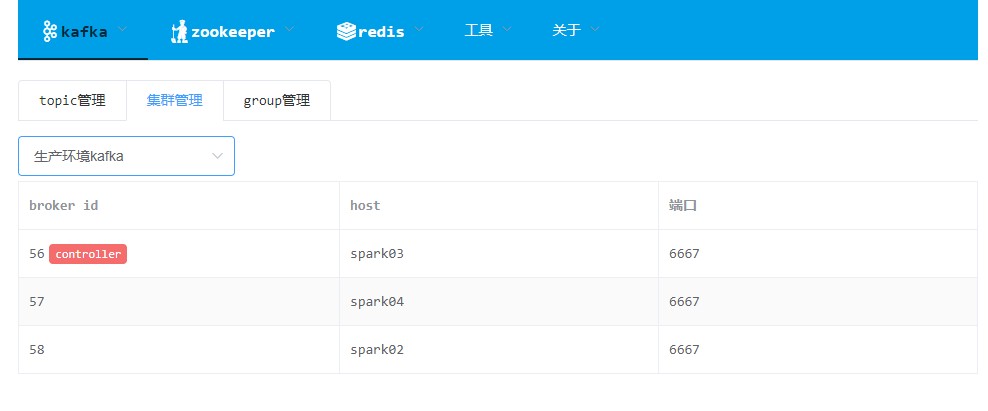Open the 关于 menu

(575, 30)
